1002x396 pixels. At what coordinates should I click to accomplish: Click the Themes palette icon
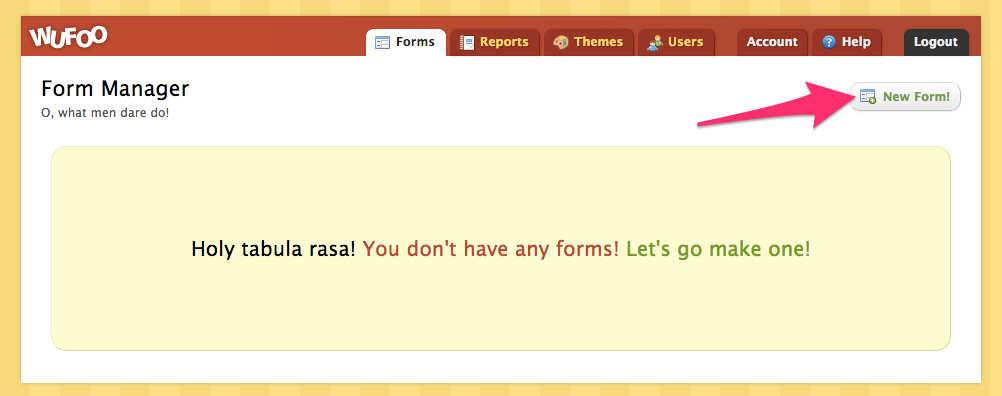[560, 43]
